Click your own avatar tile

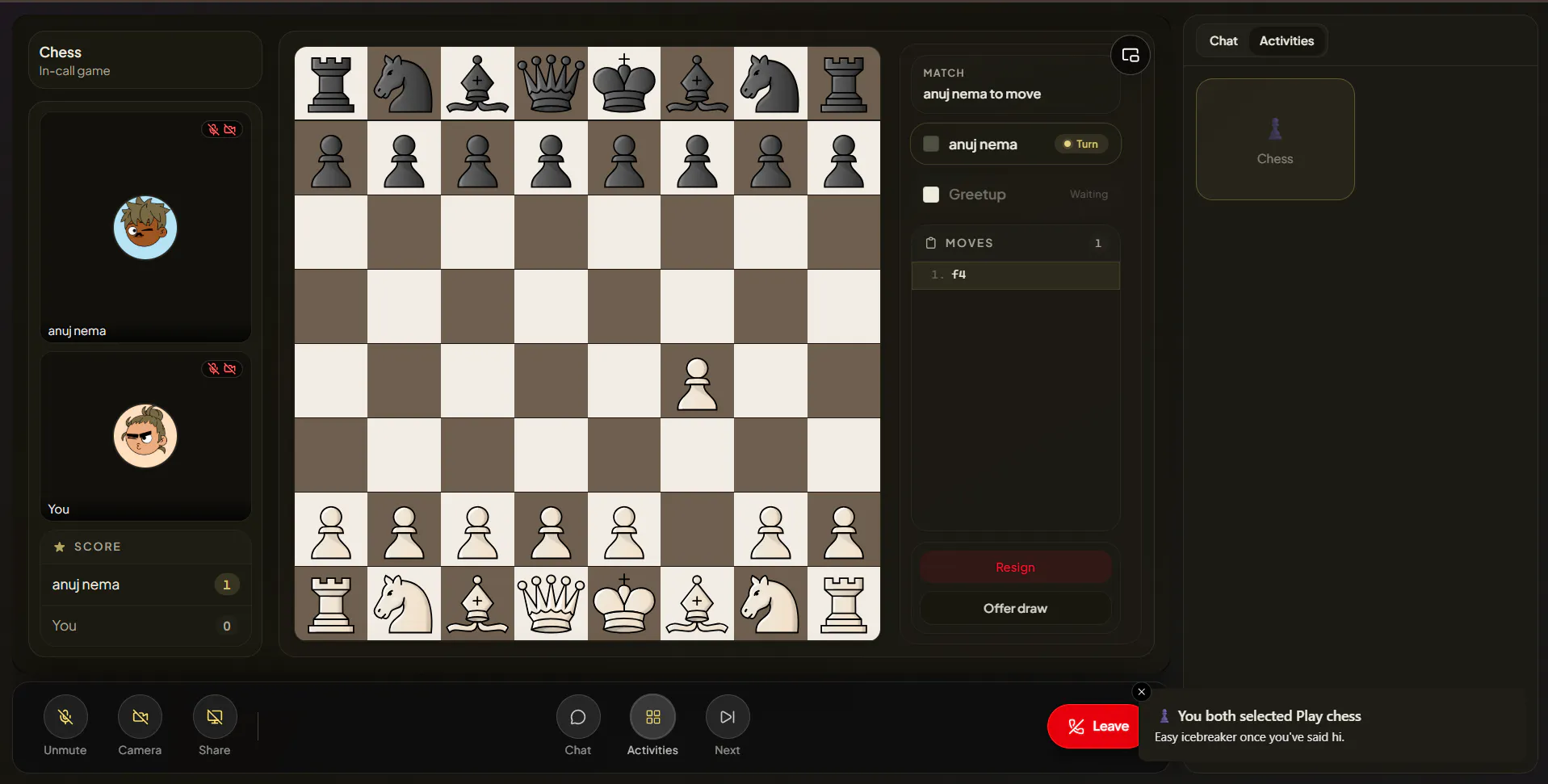[x=145, y=436]
